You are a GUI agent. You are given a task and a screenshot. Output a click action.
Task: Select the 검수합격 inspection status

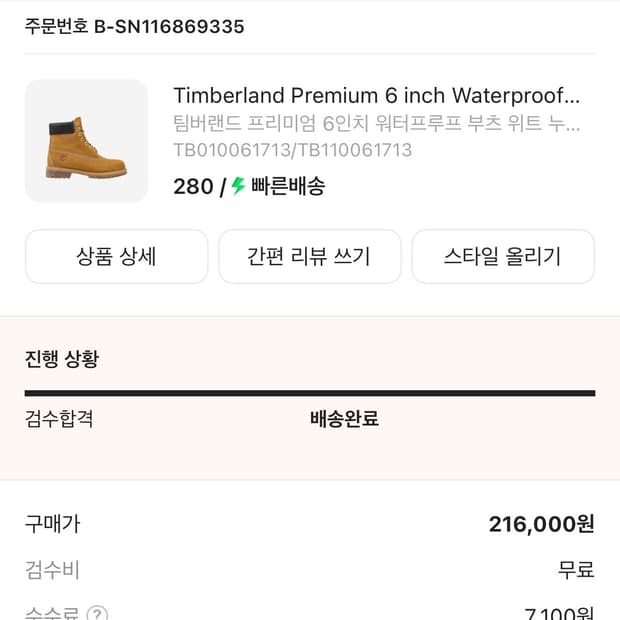pyautogui.click(x=59, y=418)
